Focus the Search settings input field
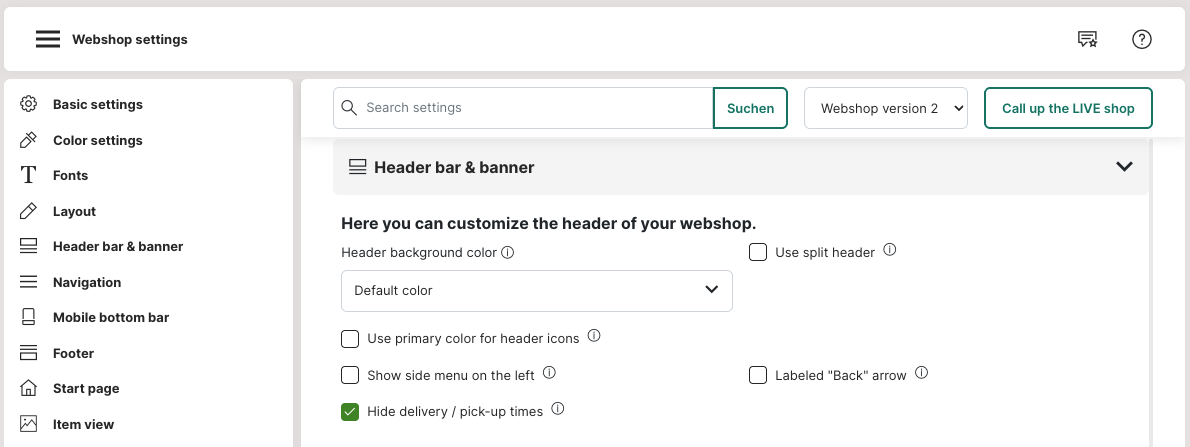1190x447 pixels. [535, 108]
